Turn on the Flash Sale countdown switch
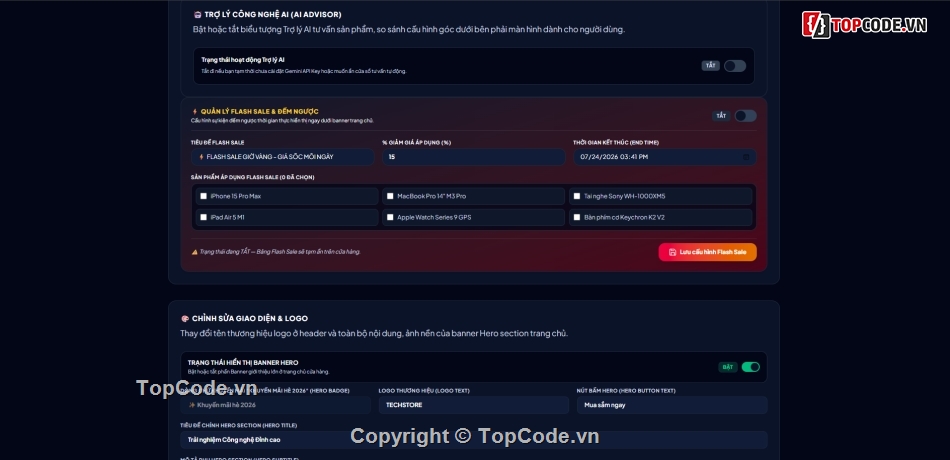The image size is (950, 460). [745, 116]
